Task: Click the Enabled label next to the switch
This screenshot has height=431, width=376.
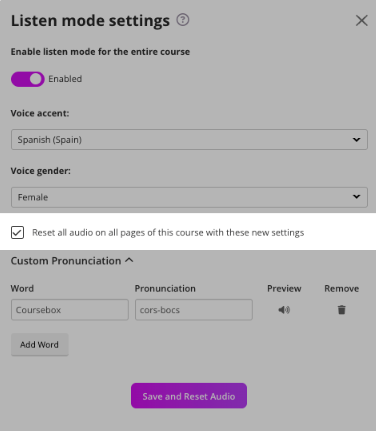Action: (x=65, y=79)
